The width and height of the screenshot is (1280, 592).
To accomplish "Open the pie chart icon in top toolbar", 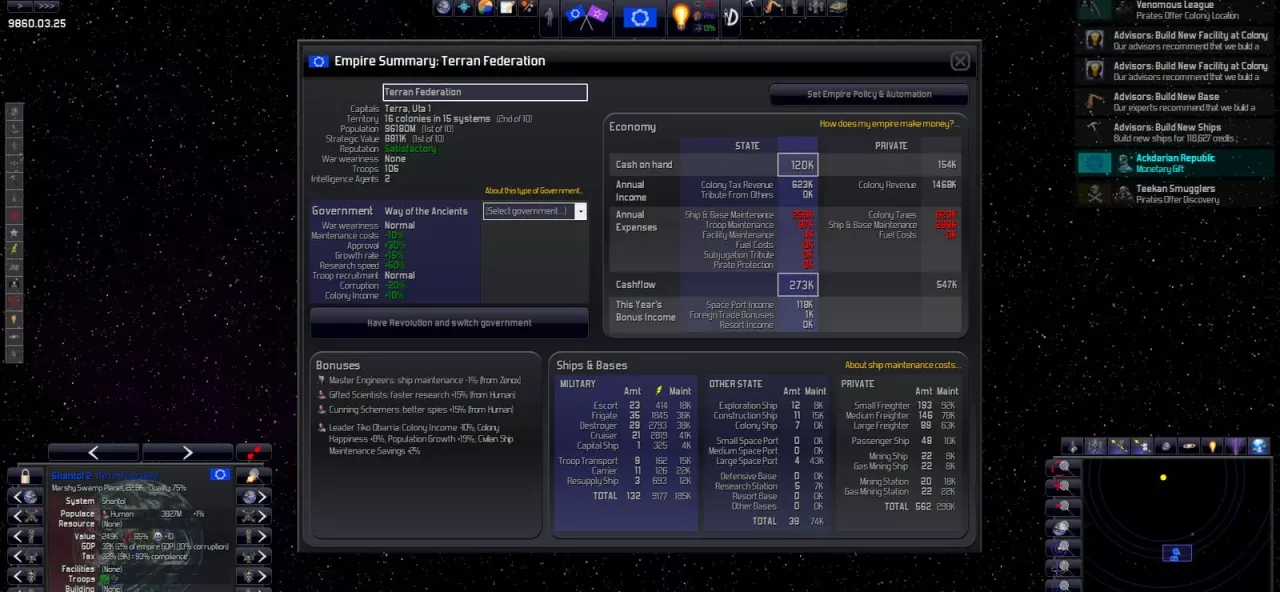I will pos(485,8).
